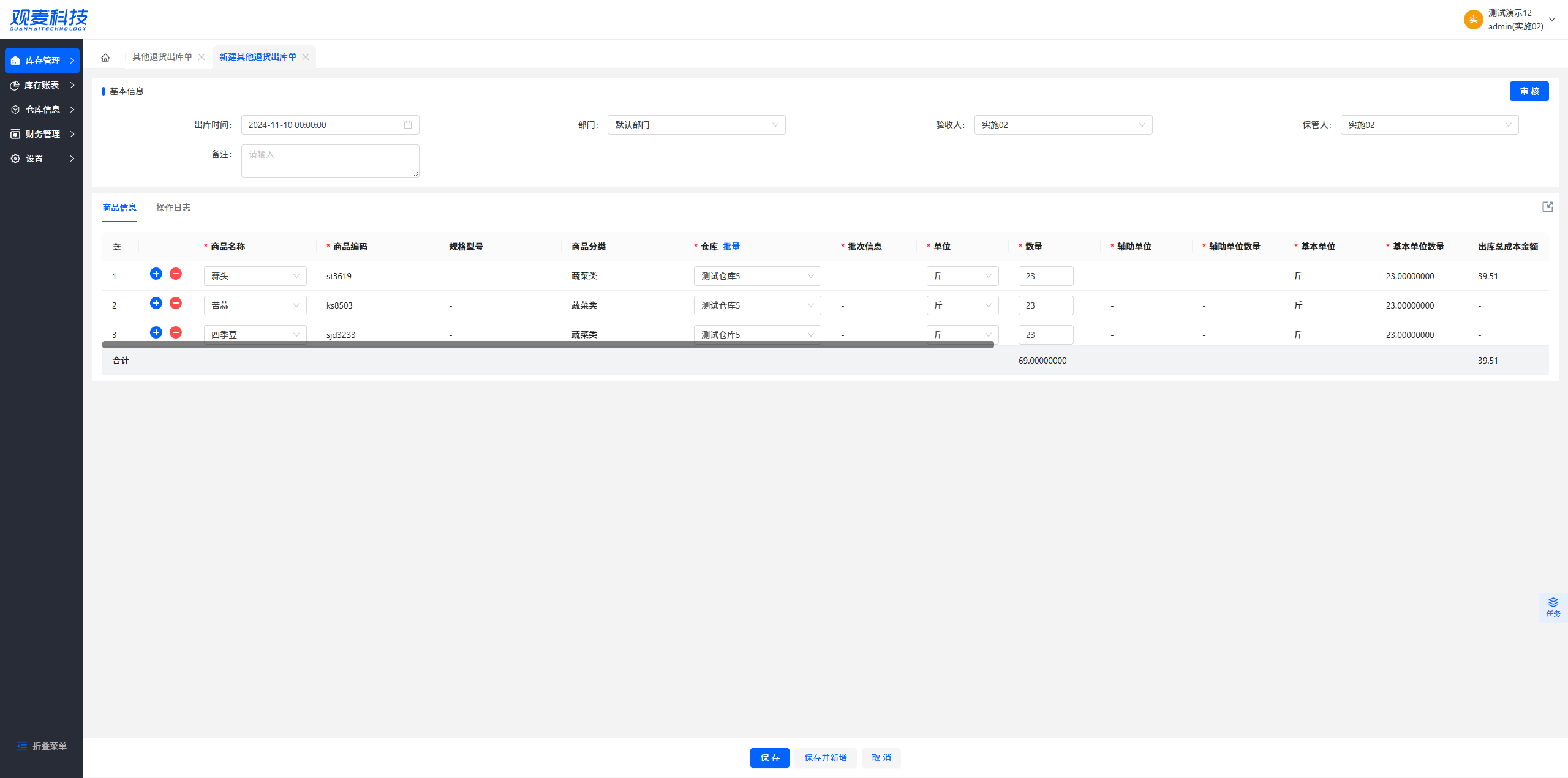The image size is (1568, 778).
Task: Close the 新建其他退货出库单 tab
Action: [306, 57]
